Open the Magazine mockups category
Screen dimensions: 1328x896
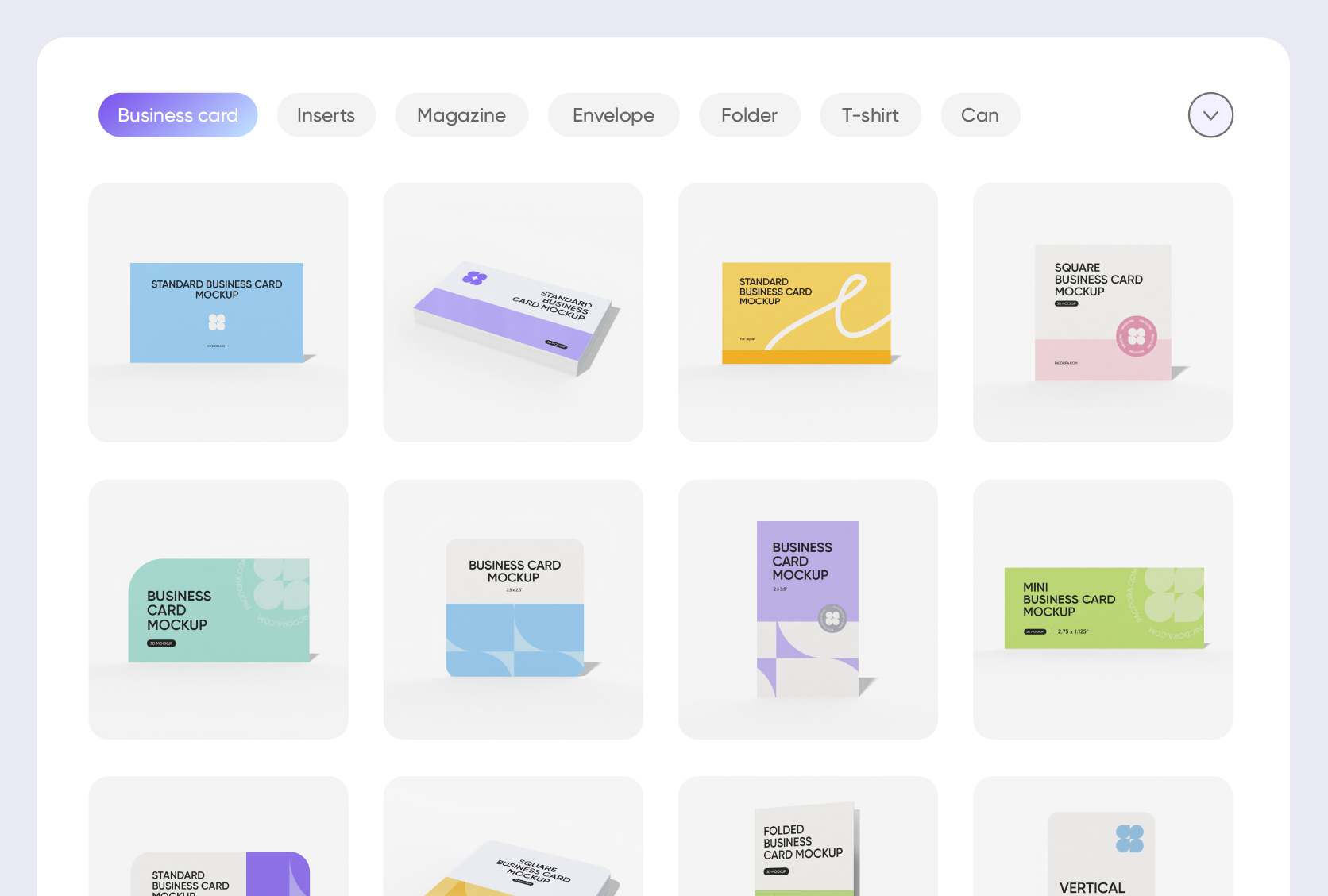pyautogui.click(x=461, y=114)
